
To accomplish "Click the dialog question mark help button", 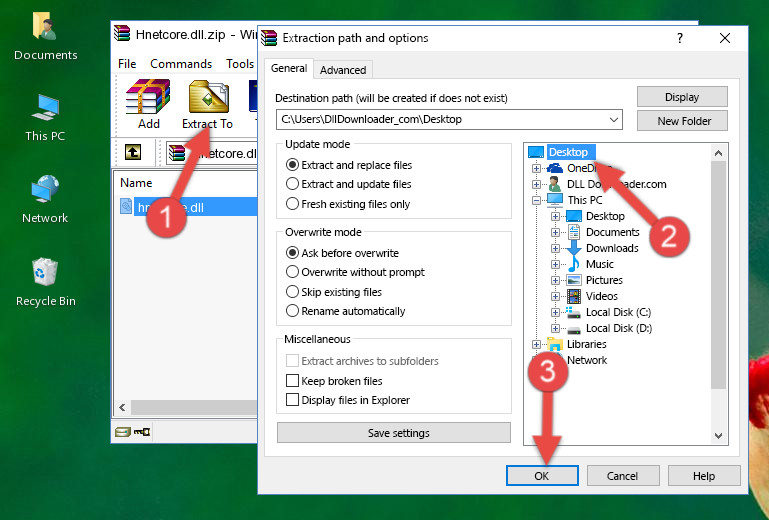I will 680,38.
